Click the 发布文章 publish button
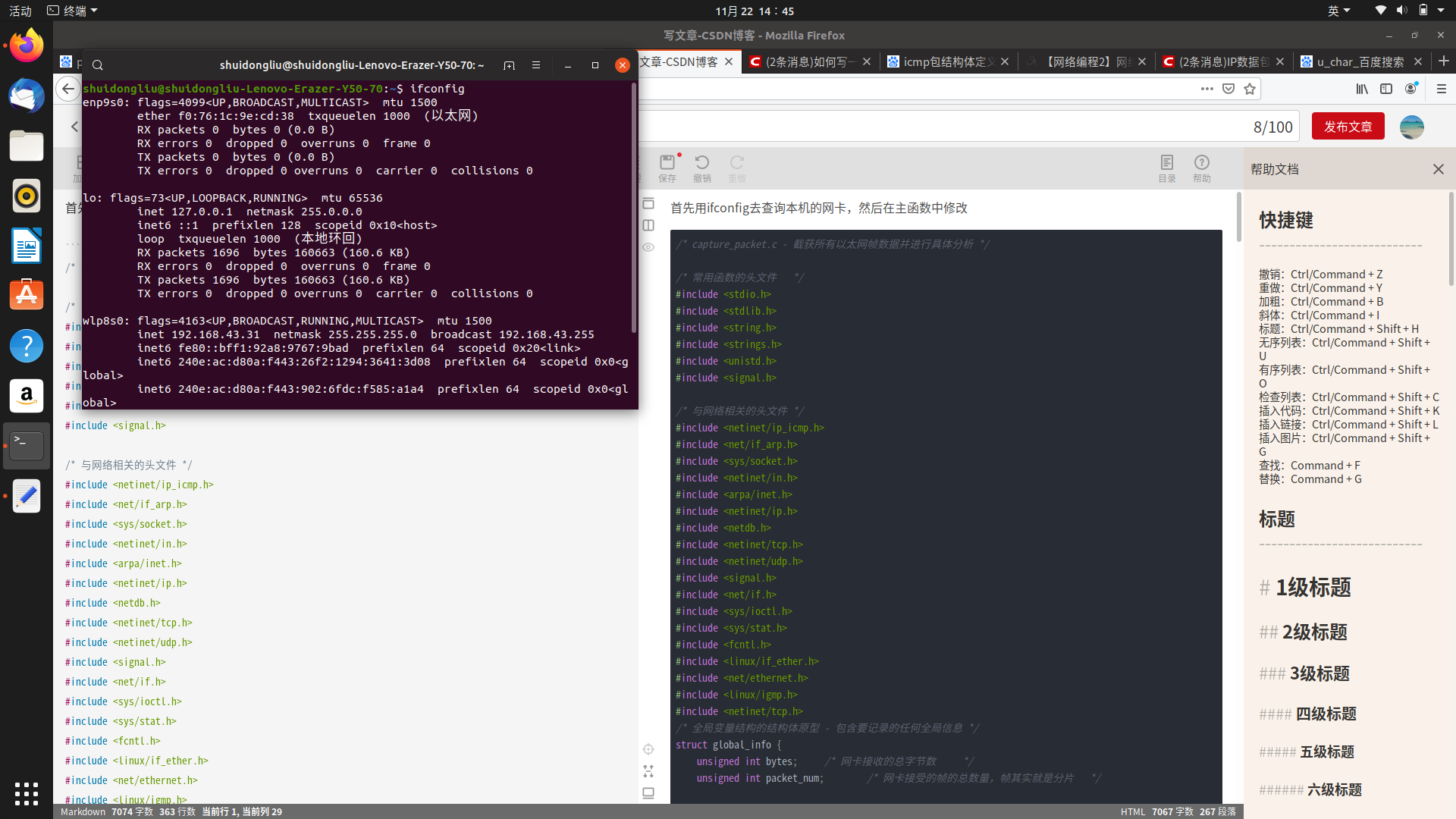The height and width of the screenshot is (819, 1456). coord(1348,127)
